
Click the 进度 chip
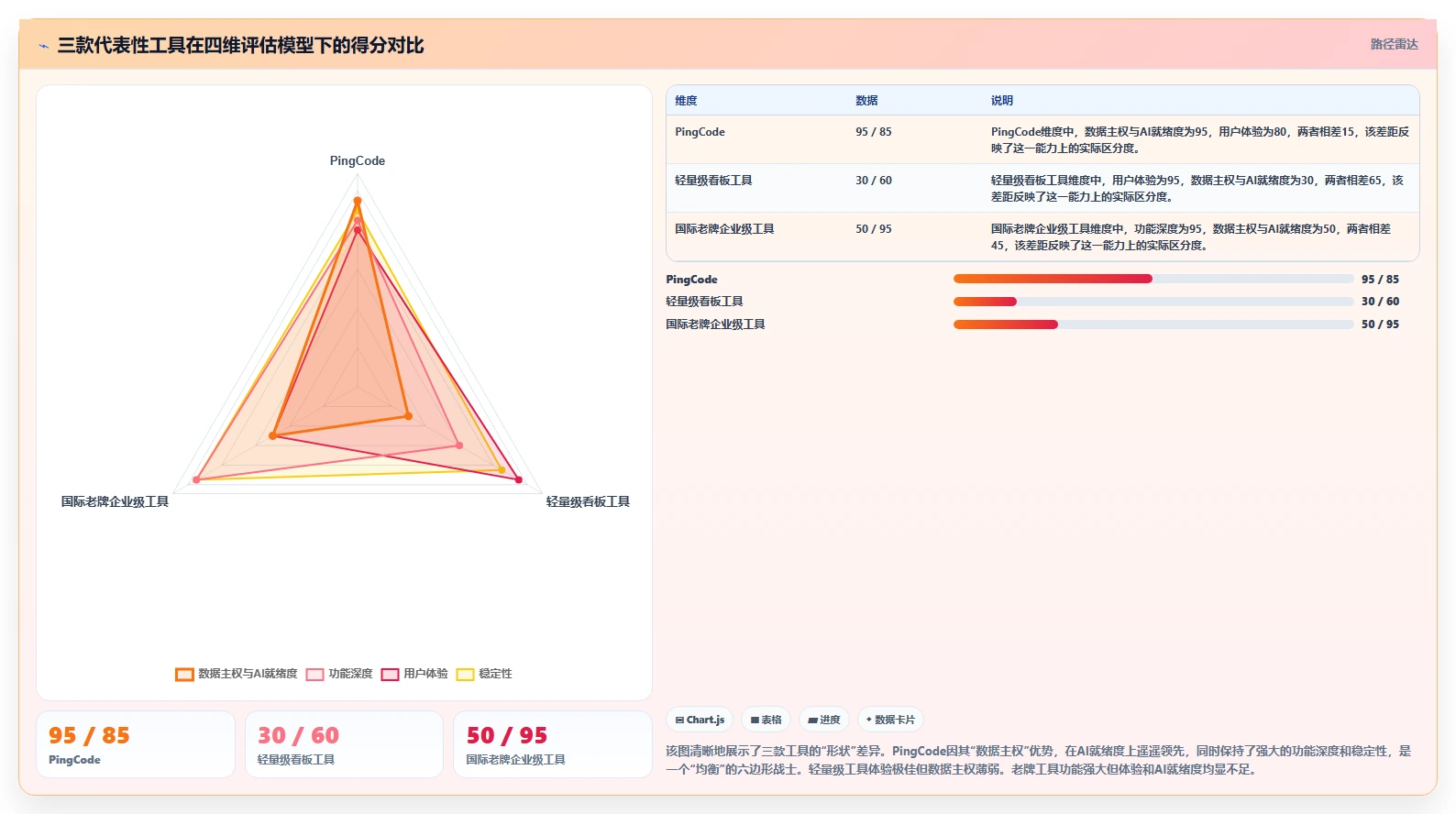[824, 720]
